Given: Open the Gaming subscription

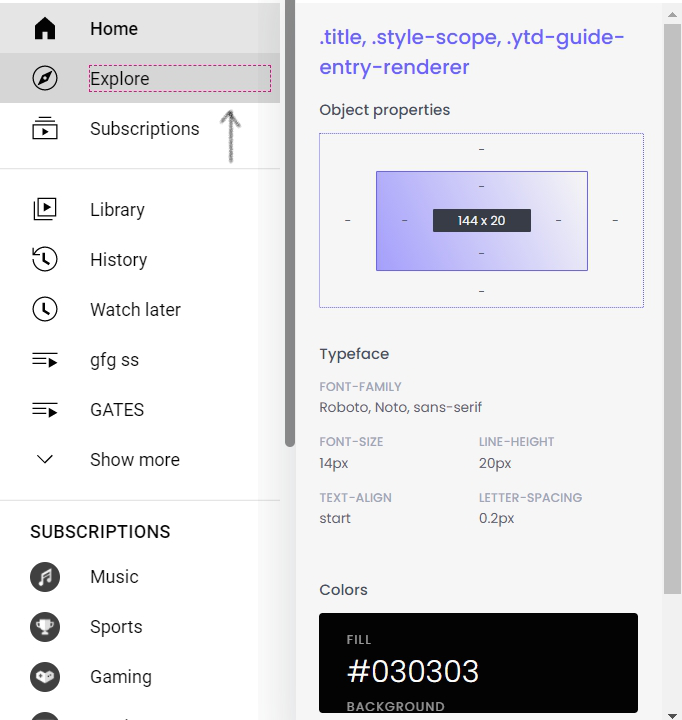Looking at the screenshot, I should 140,677.
